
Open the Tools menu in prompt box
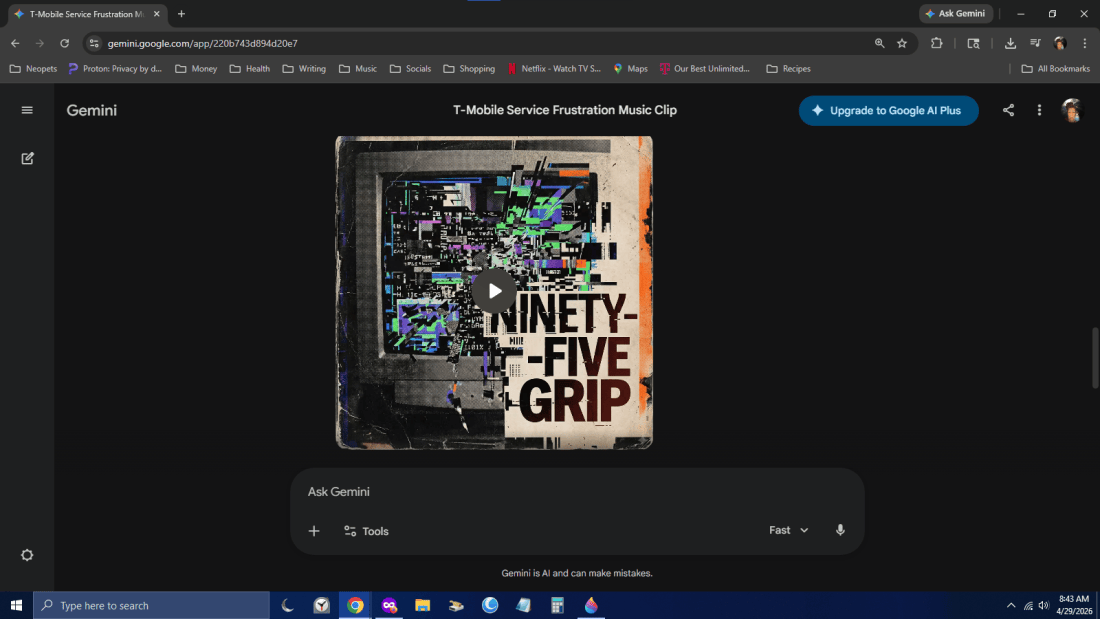pos(366,531)
